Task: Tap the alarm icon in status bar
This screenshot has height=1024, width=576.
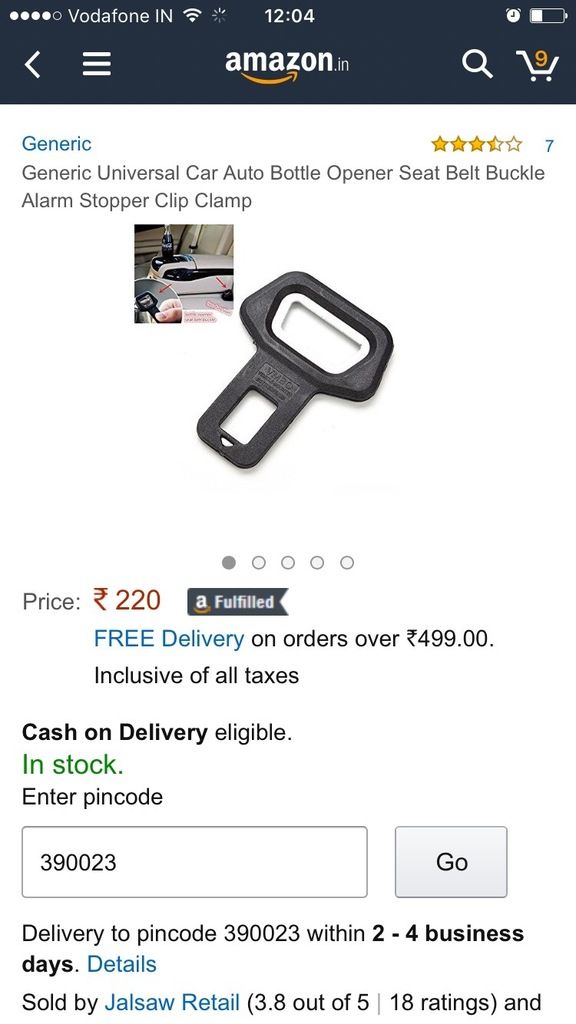Action: [x=513, y=16]
